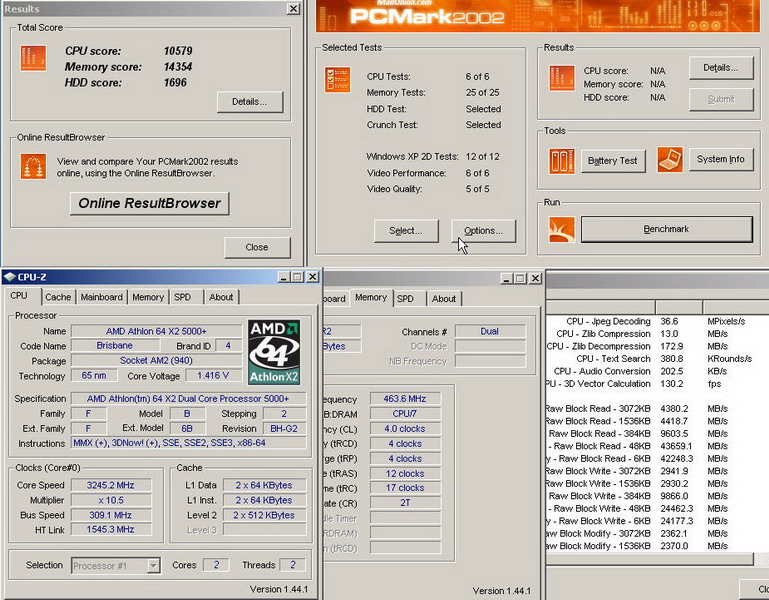769x600 pixels.
Task: Minimize the first CPU-Z window
Action: (284, 277)
